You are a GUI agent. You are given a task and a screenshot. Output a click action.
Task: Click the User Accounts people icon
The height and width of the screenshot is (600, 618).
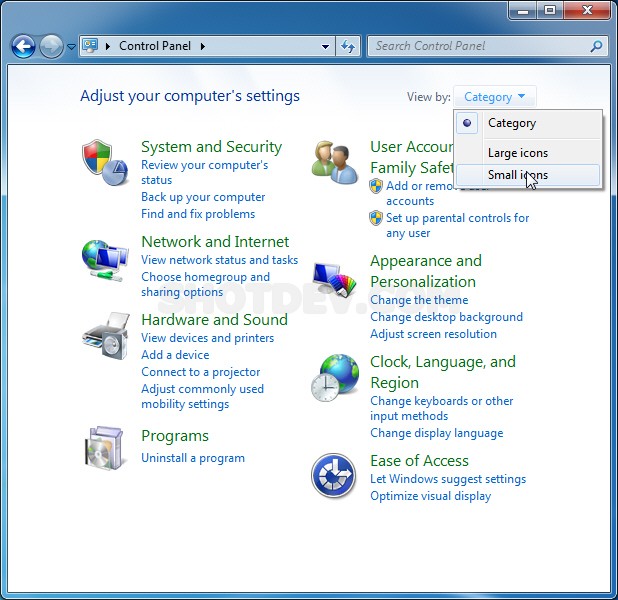tap(334, 163)
